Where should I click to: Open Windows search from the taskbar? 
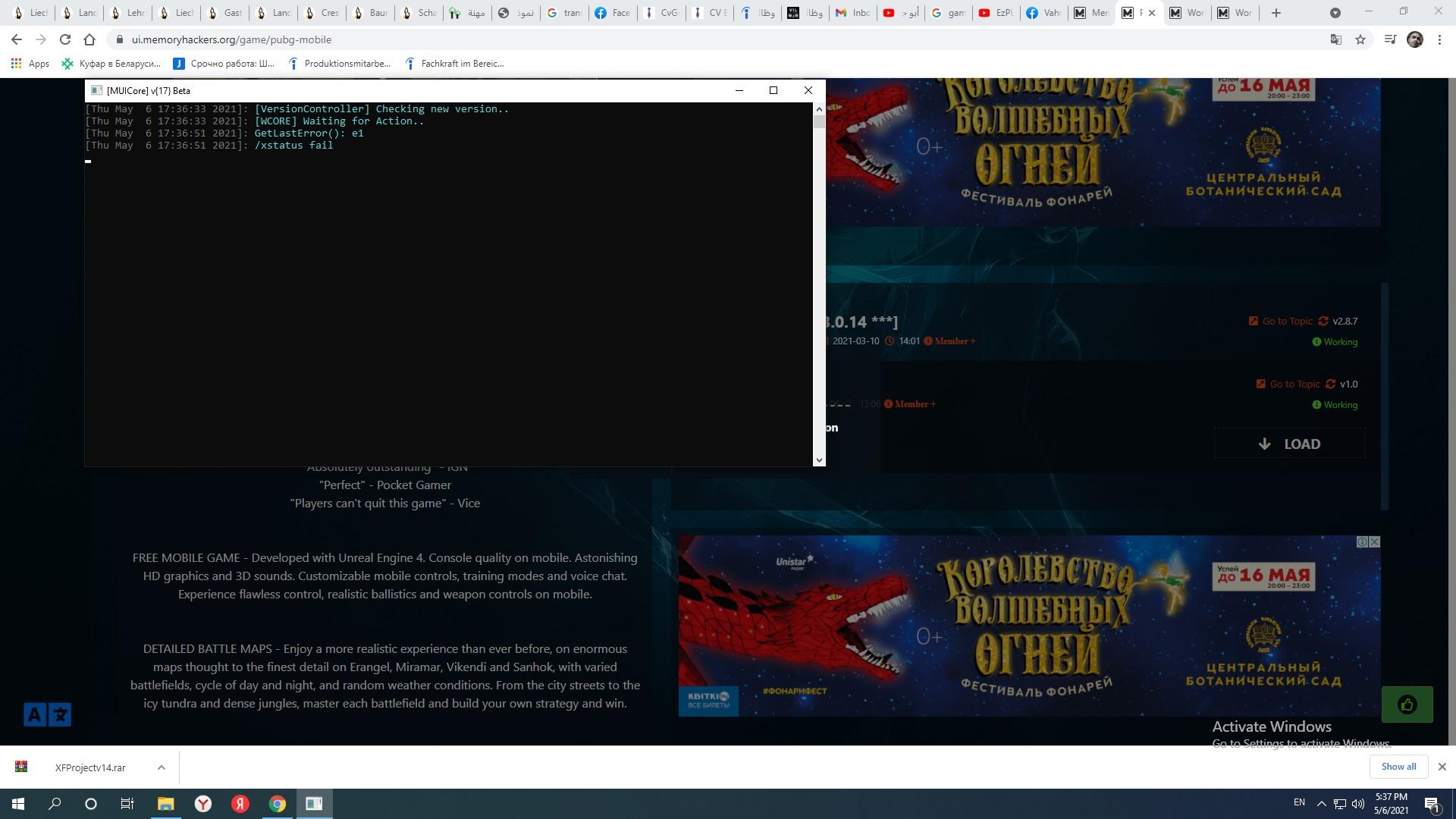tap(55, 804)
